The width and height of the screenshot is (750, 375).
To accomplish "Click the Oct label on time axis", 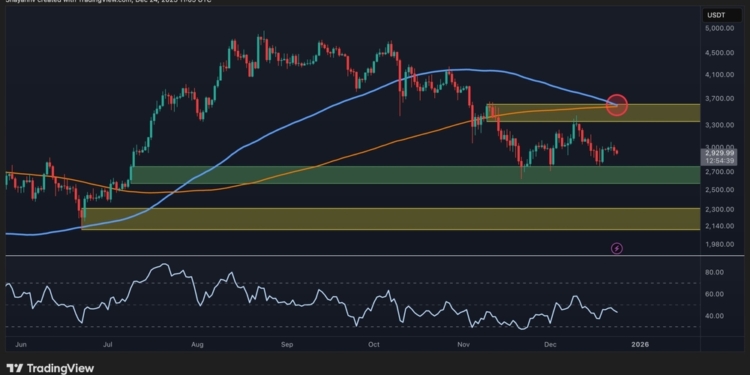I will pos(374,344).
